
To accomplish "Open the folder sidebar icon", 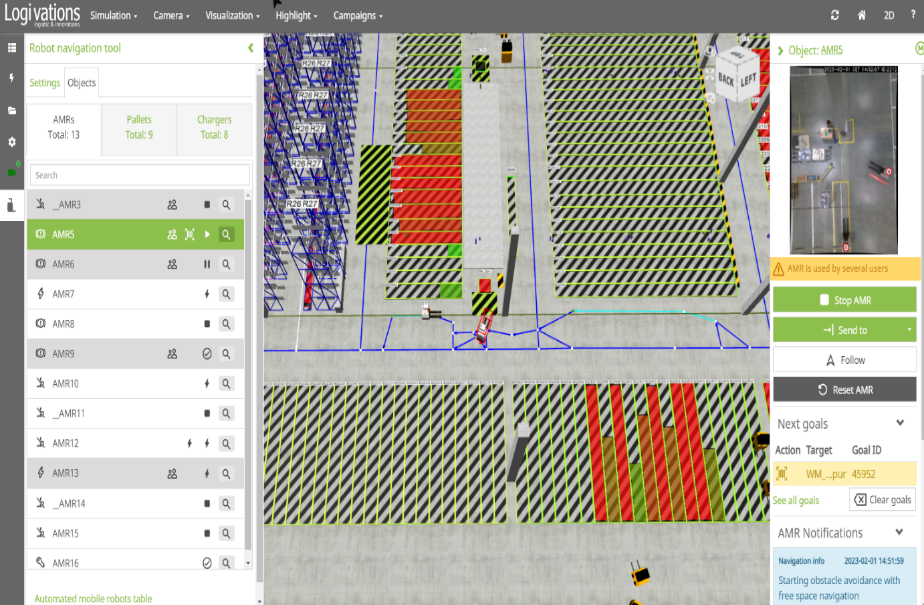I will pos(12,110).
